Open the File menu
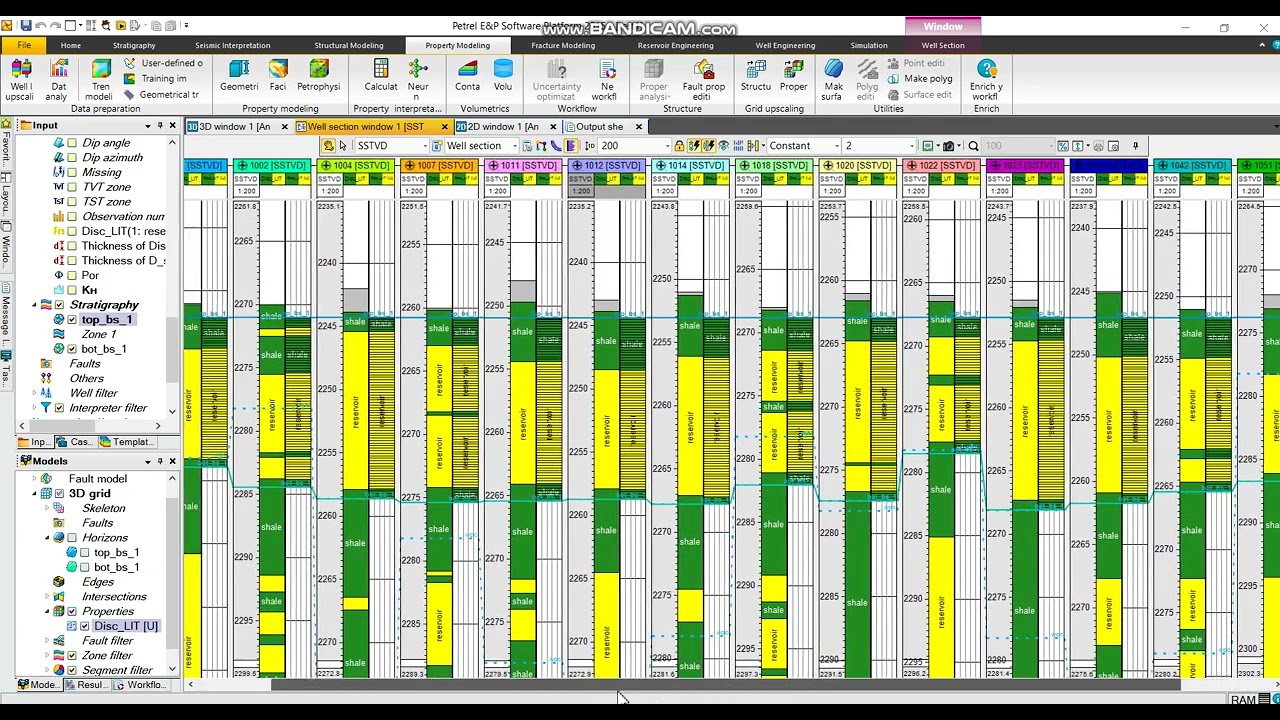Image resolution: width=1280 pixels, height=720 pixels. 24,45
